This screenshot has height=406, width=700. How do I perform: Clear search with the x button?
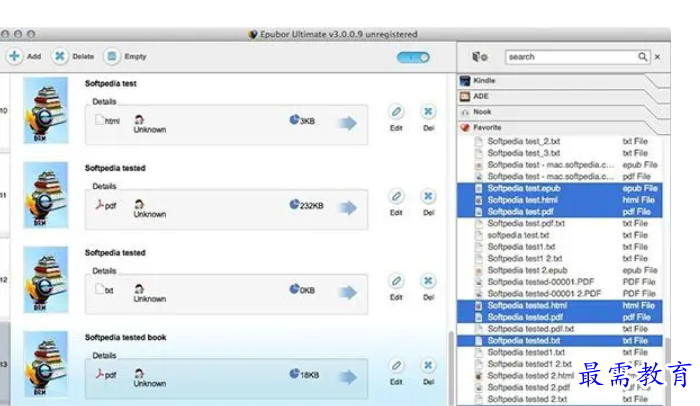[x=657, y=57]
